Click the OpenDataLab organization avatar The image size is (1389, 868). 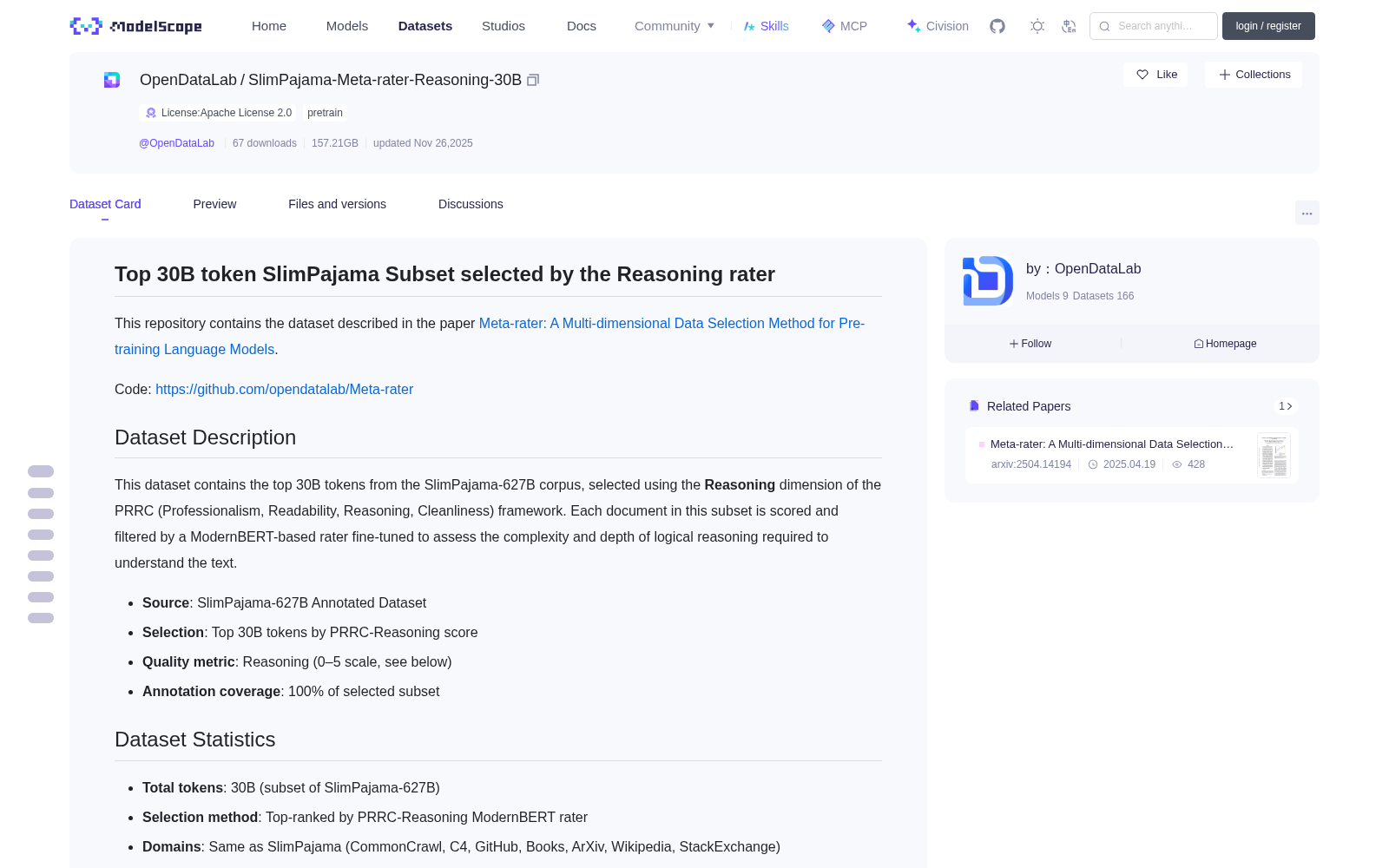click(988, 280)
